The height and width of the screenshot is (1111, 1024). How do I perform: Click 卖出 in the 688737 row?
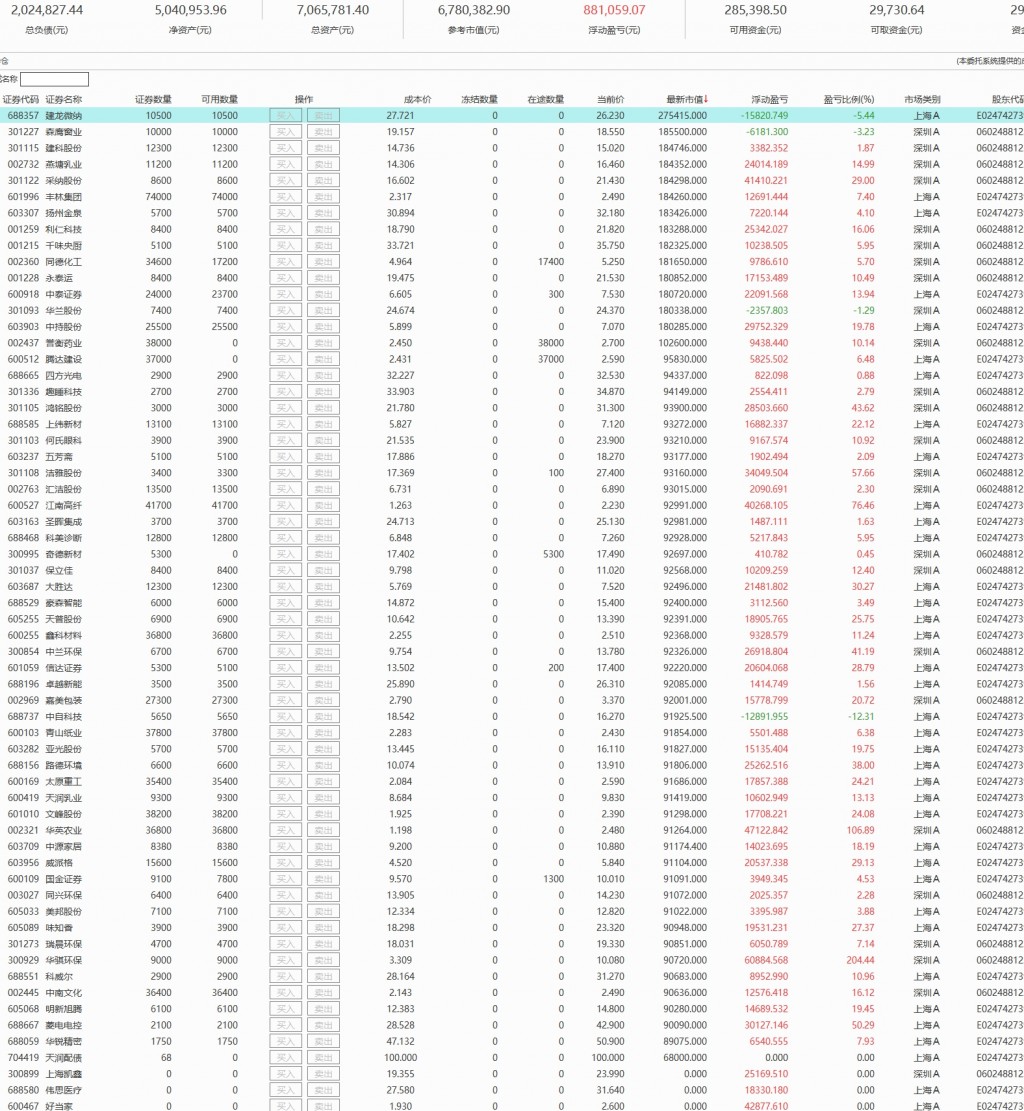(323, 716)
